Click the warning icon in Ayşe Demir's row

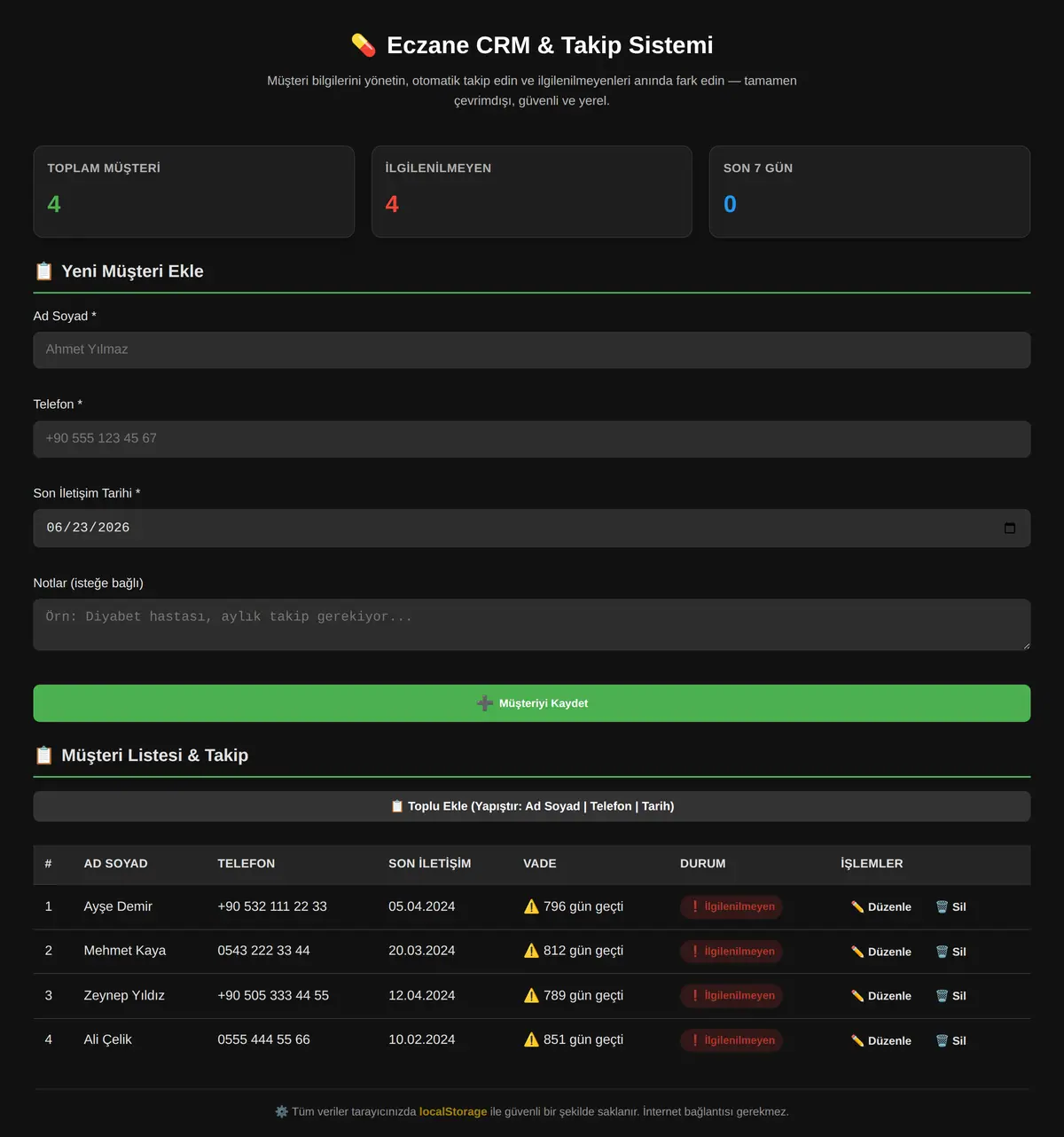[x=531, y=906]
